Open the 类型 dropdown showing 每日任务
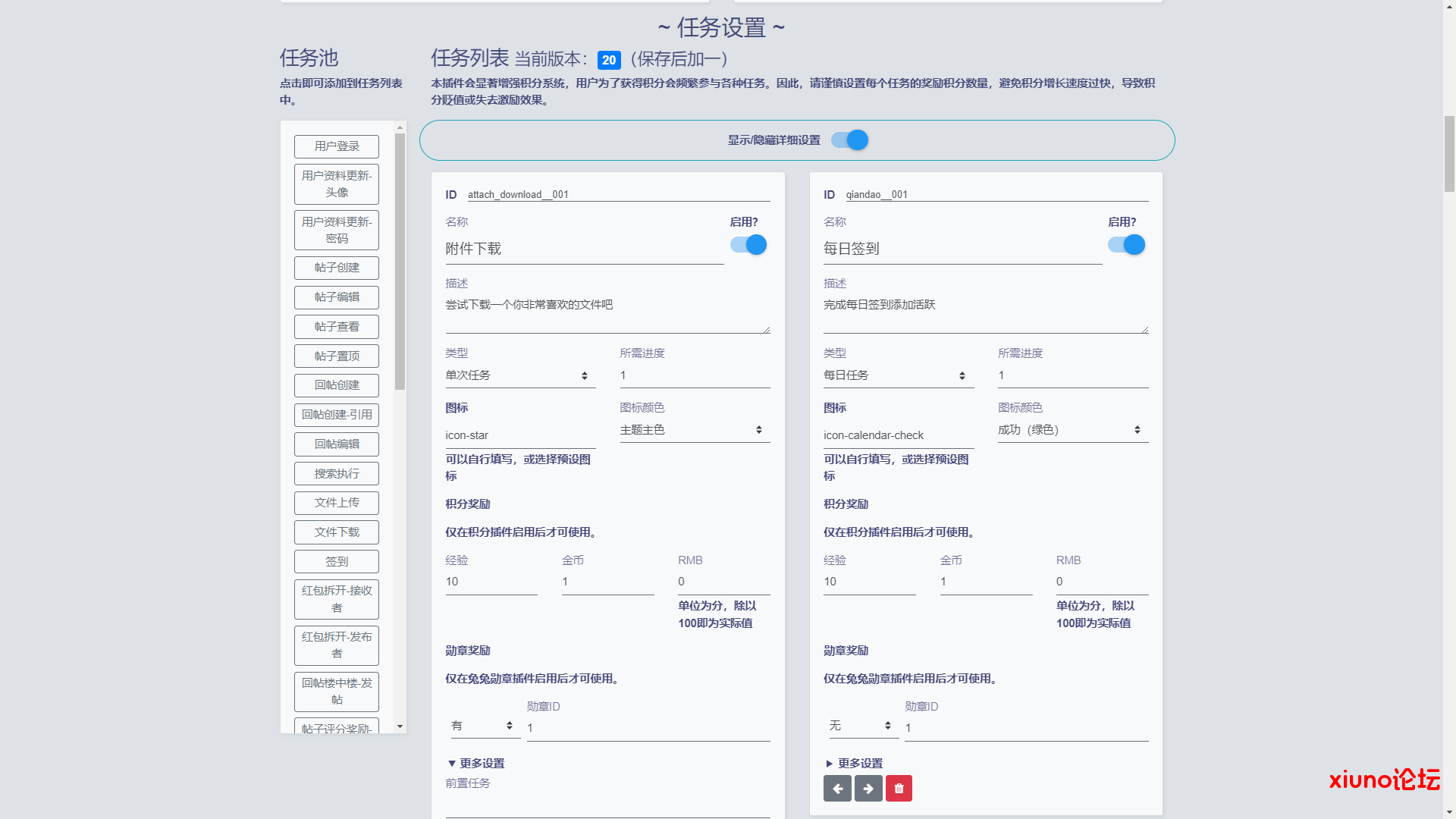The height and width of the screenshot is (819, 1456). click(x=899, y=375)
